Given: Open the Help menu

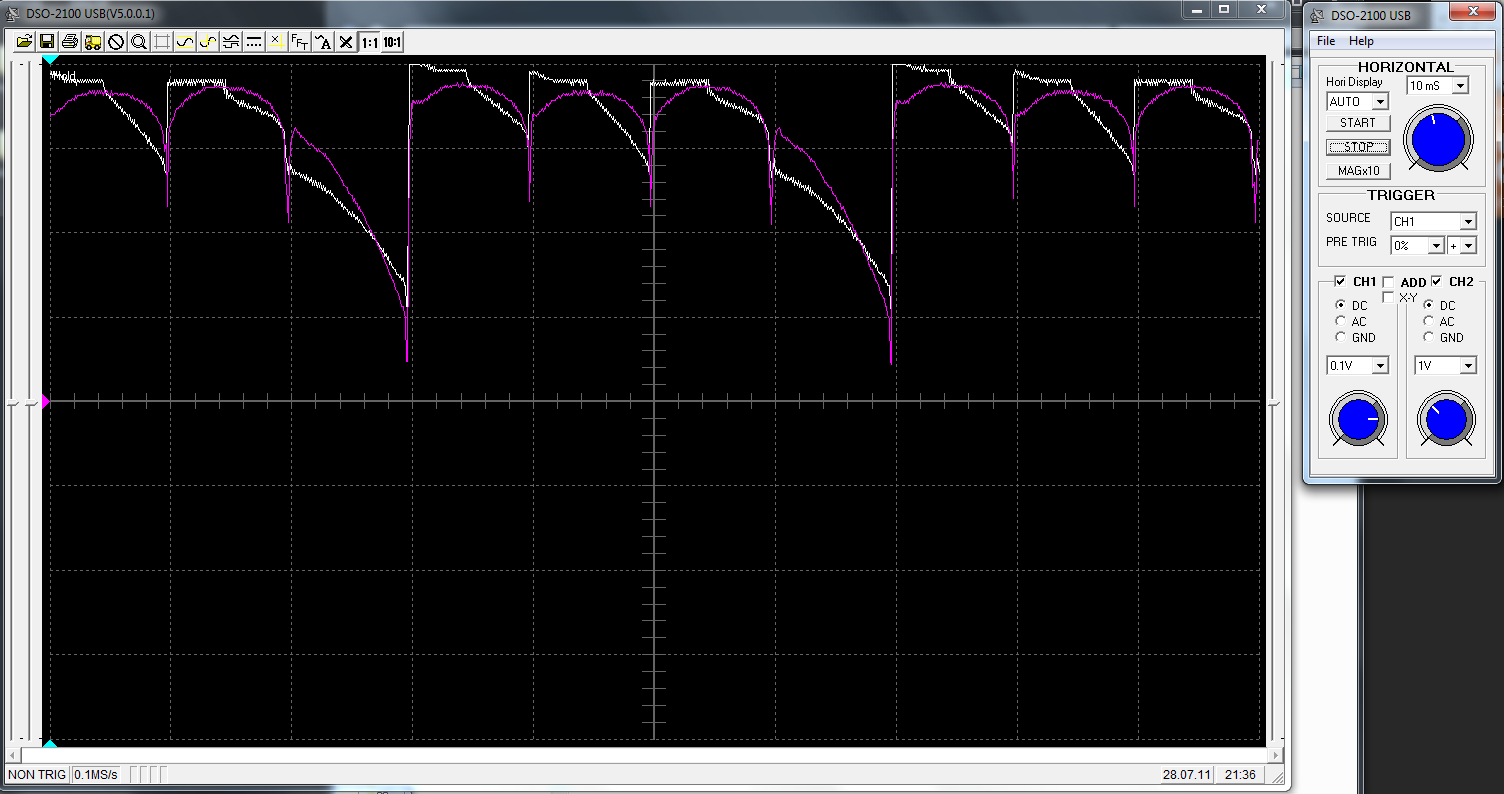Looking at the screenshot, I should click(x=1361, y=41).
